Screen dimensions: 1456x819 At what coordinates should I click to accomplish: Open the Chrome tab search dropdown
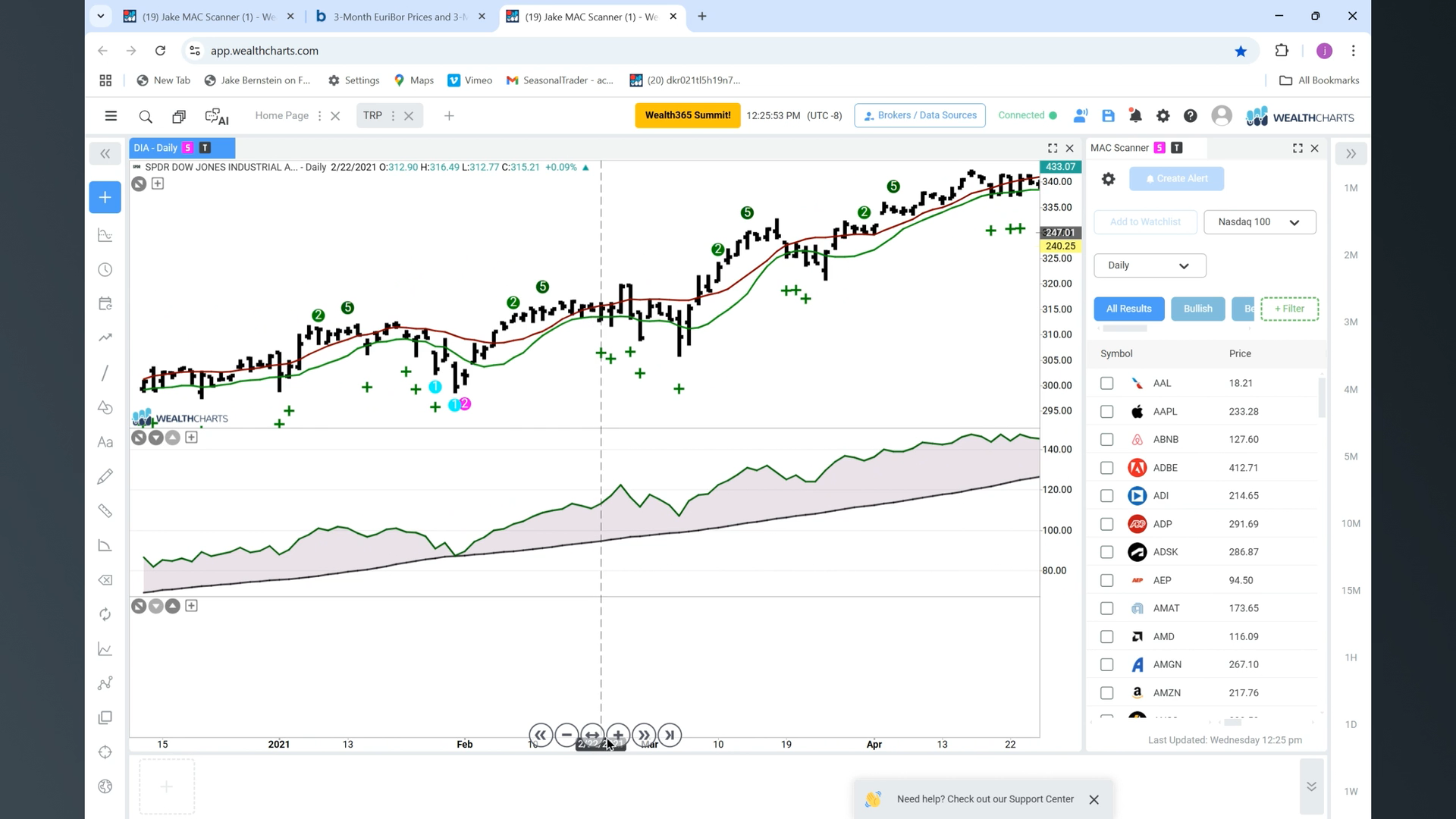(100, 16)
